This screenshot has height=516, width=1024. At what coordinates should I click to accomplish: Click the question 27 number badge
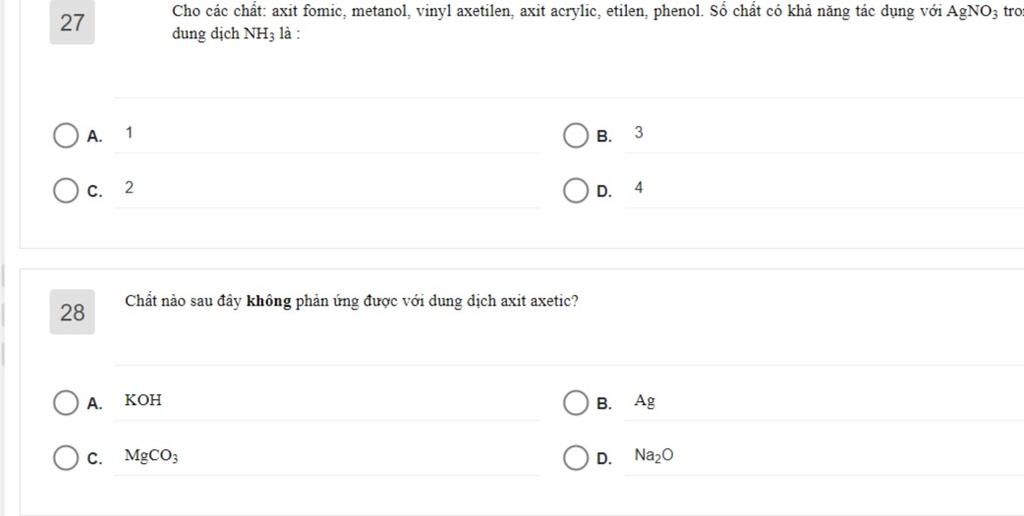pyautogui.click(x=72, y=22)
